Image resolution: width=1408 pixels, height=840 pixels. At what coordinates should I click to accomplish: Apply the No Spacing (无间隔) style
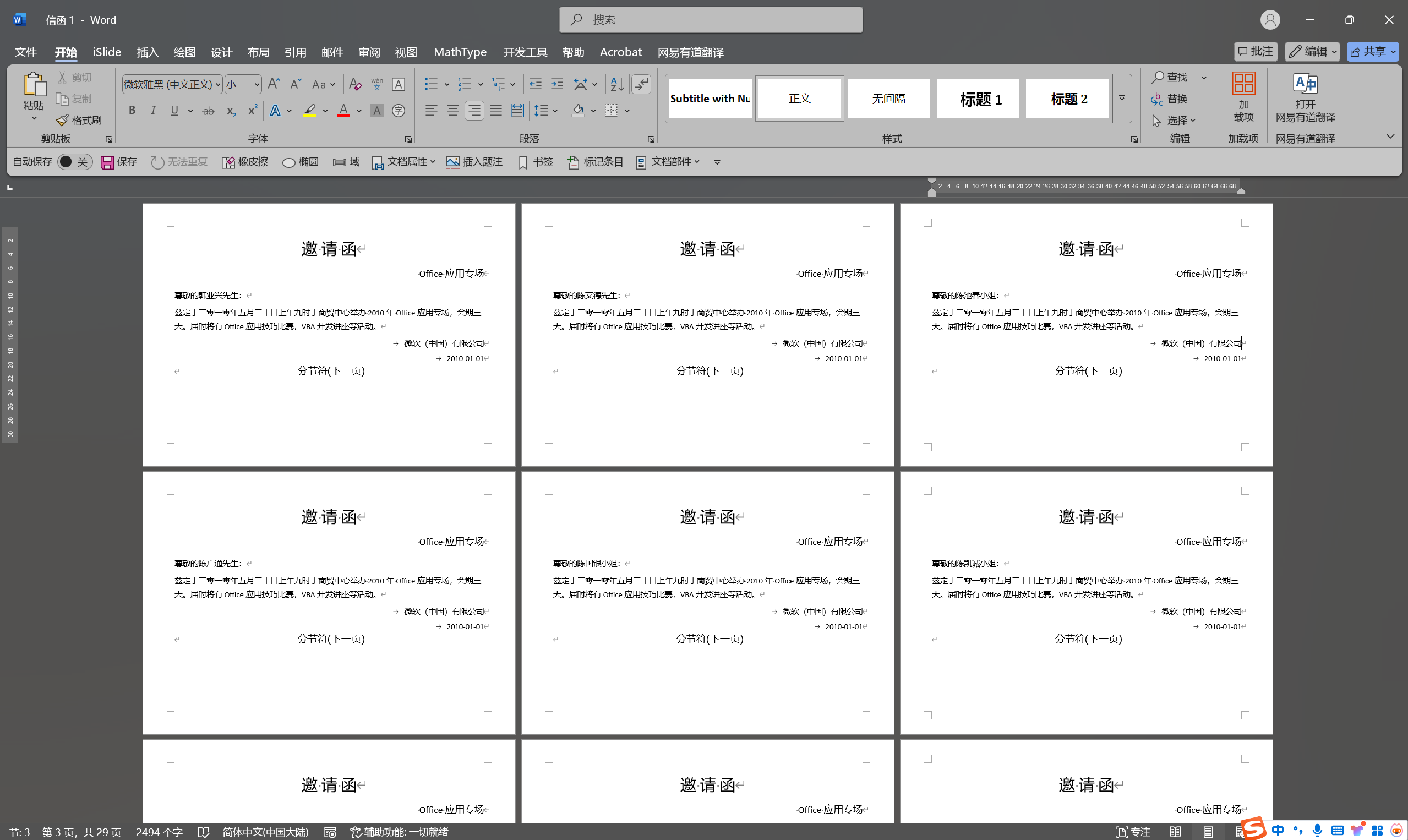coord(888,99)
